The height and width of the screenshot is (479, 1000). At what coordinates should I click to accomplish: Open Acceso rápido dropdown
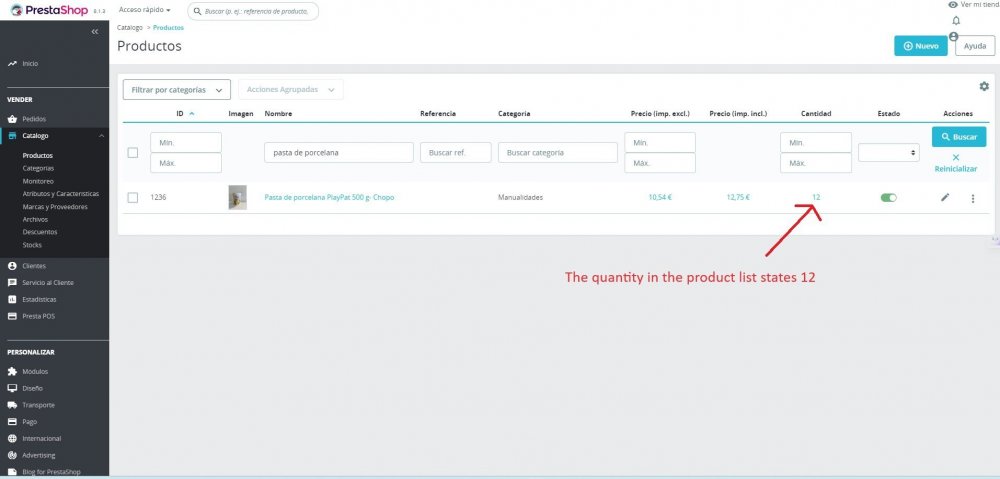point(145,10)
